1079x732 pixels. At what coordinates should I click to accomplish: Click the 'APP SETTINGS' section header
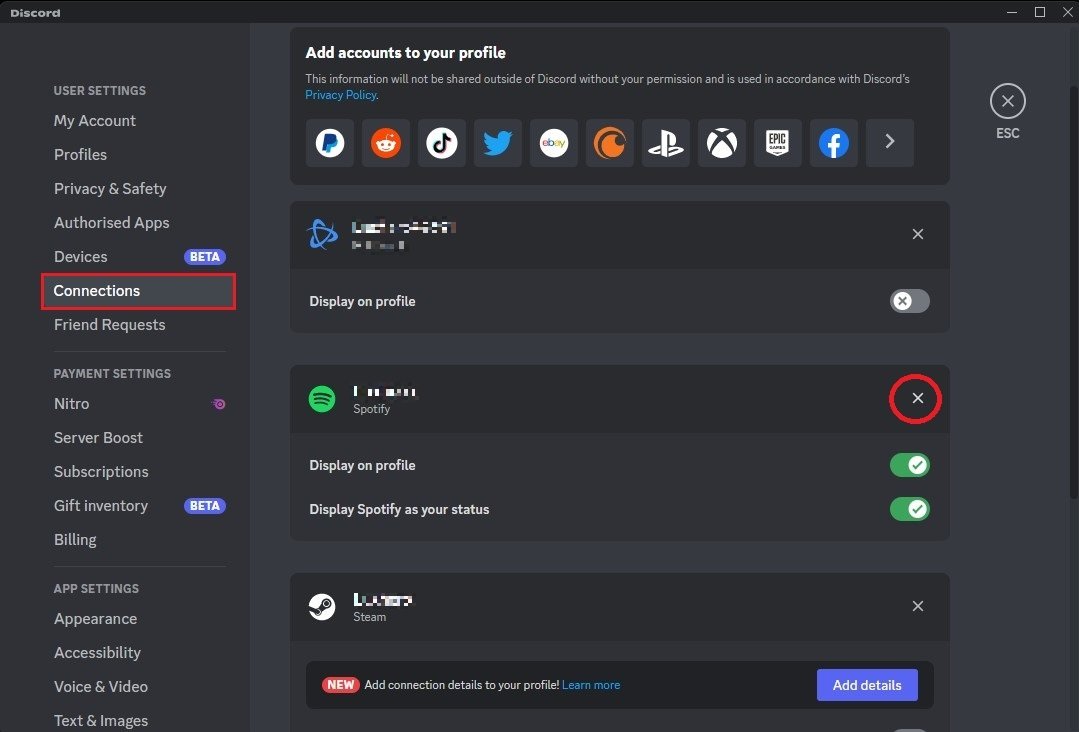point(96,589)
